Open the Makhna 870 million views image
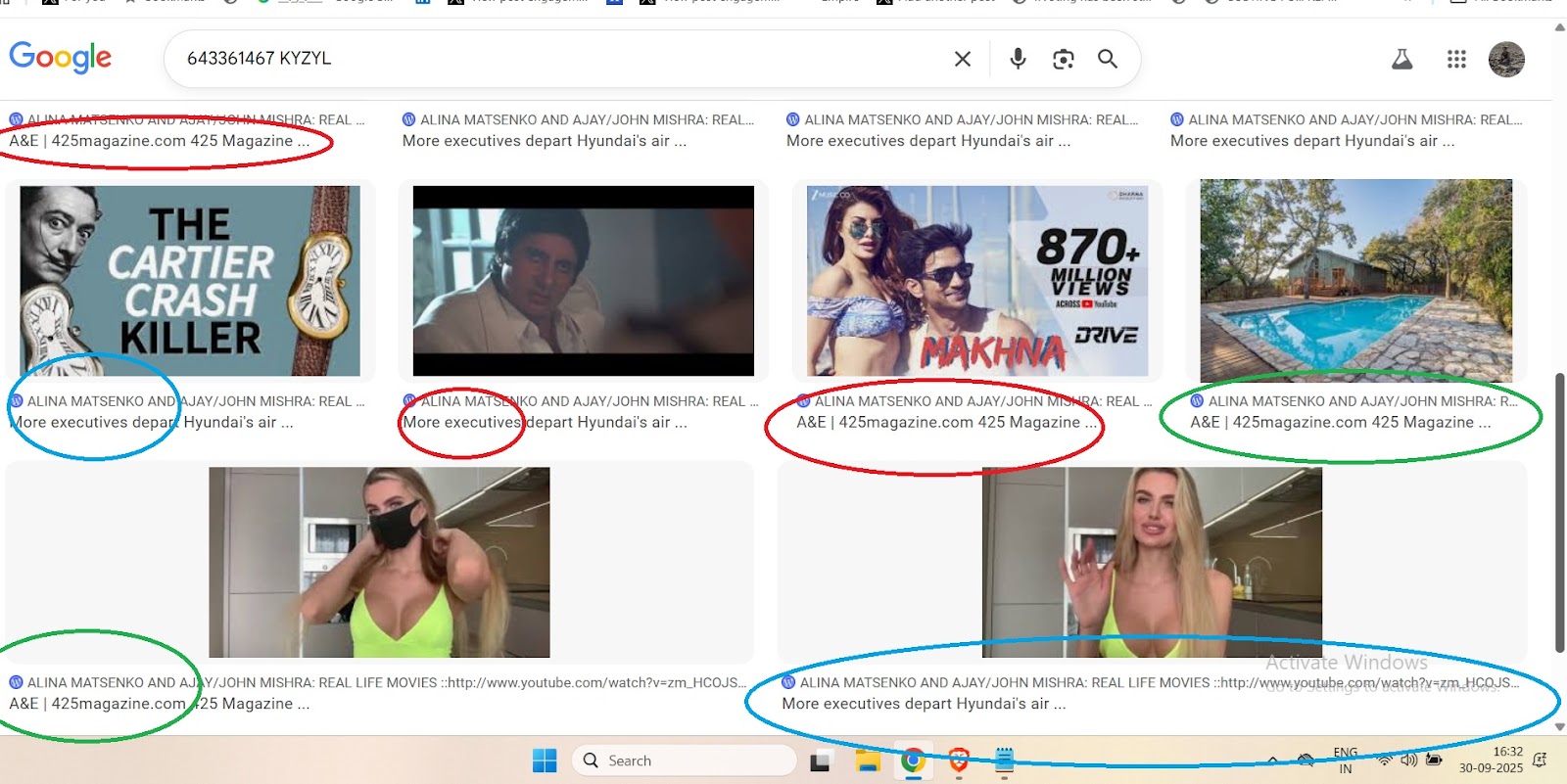The width and height of the screenshot is (1567, 784). (x=976, y=281)
